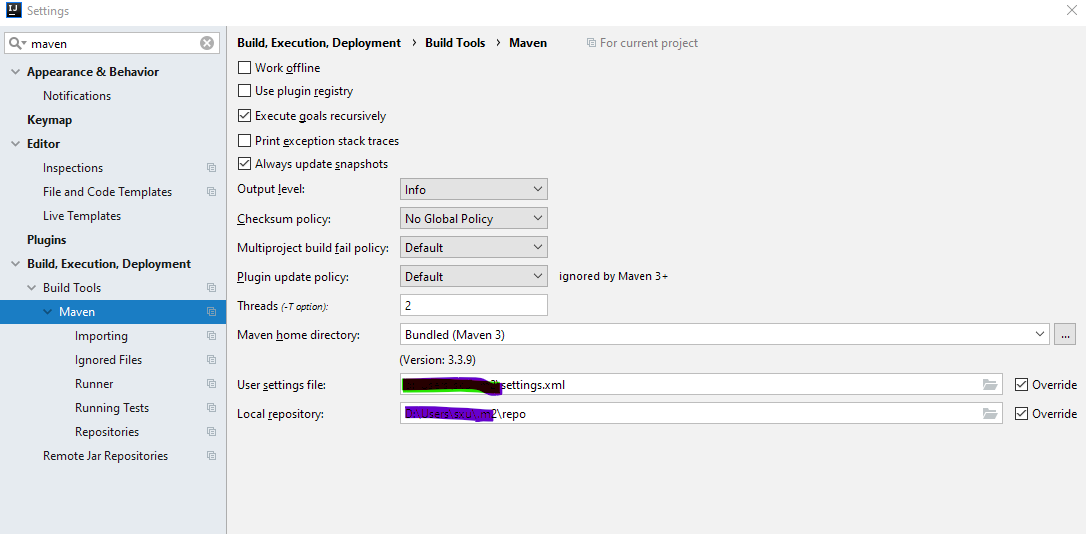
Task: Collapse Appearance & Behavior section
Action: 15,72
